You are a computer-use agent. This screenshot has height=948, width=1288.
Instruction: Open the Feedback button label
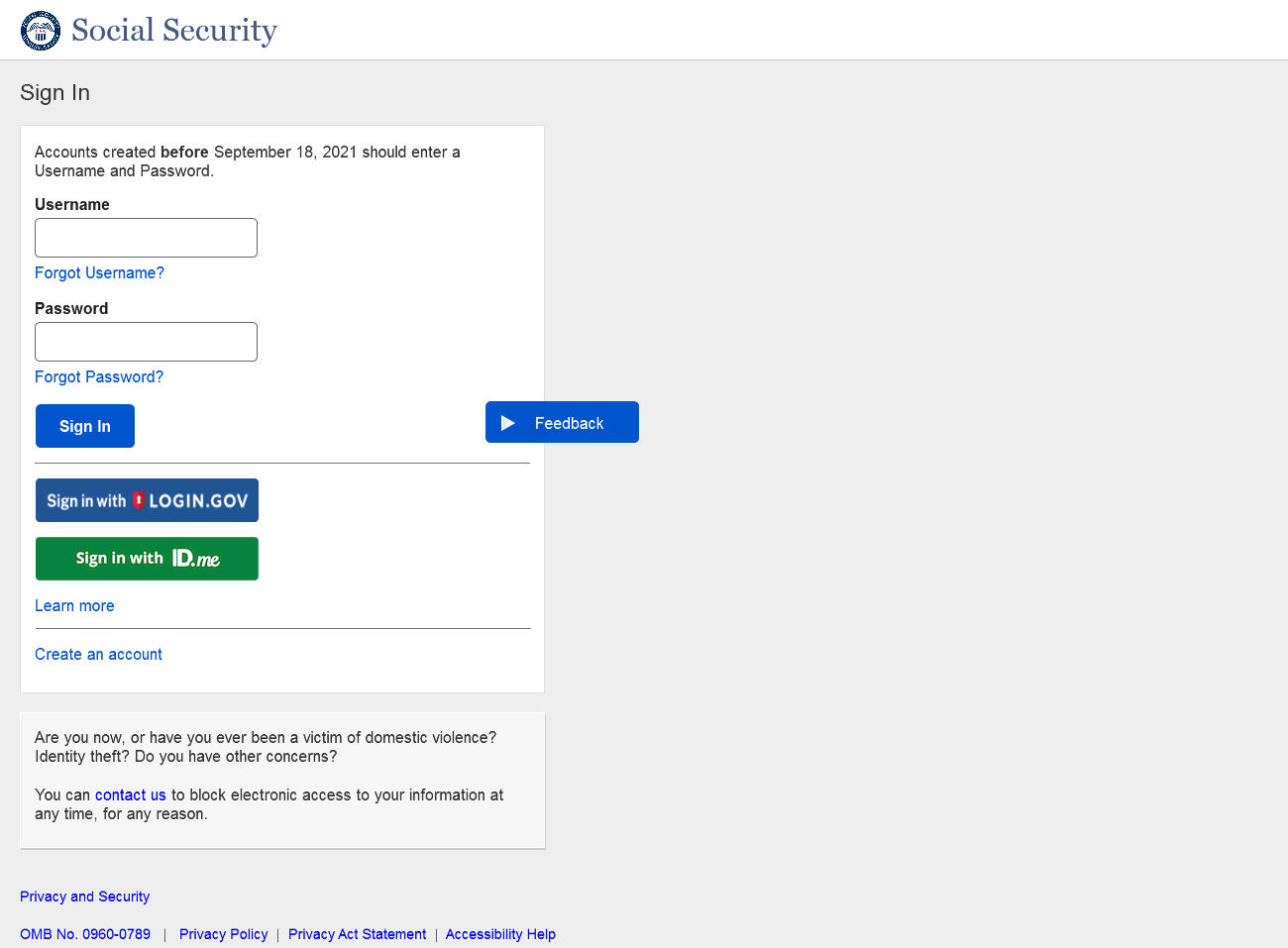(569, 424)
